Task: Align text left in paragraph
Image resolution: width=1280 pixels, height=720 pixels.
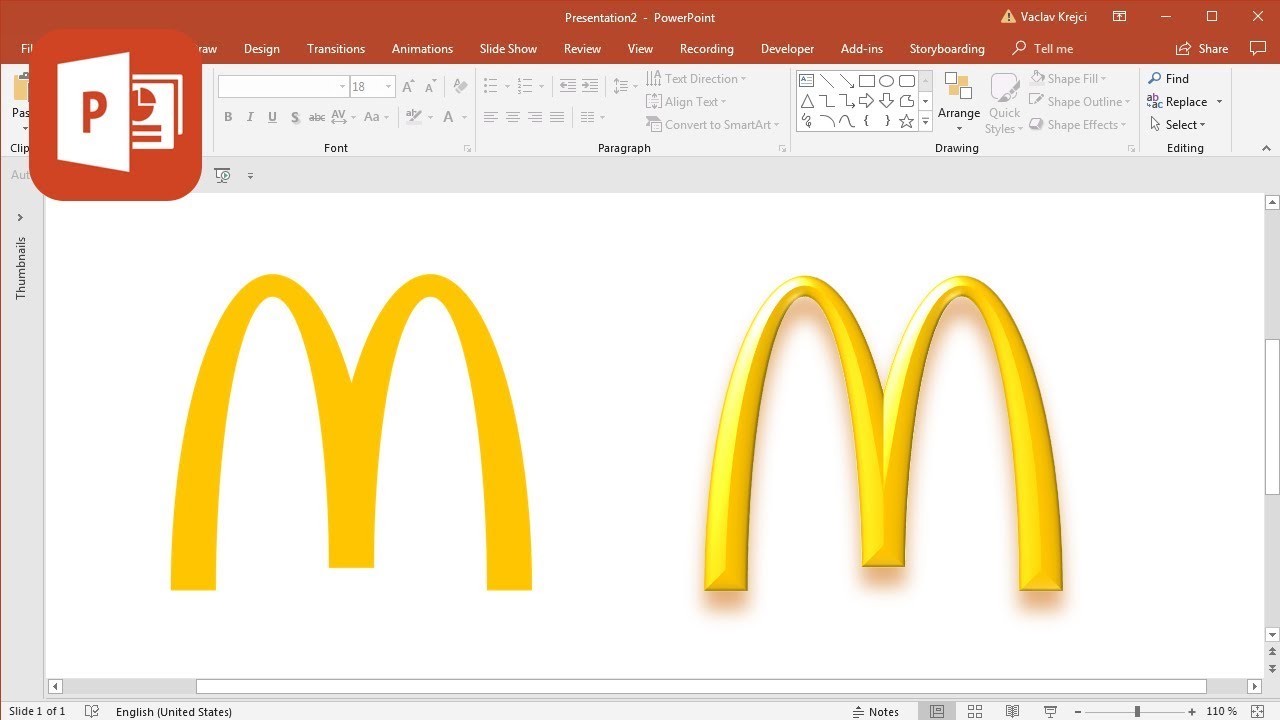Action: (490, 117)
